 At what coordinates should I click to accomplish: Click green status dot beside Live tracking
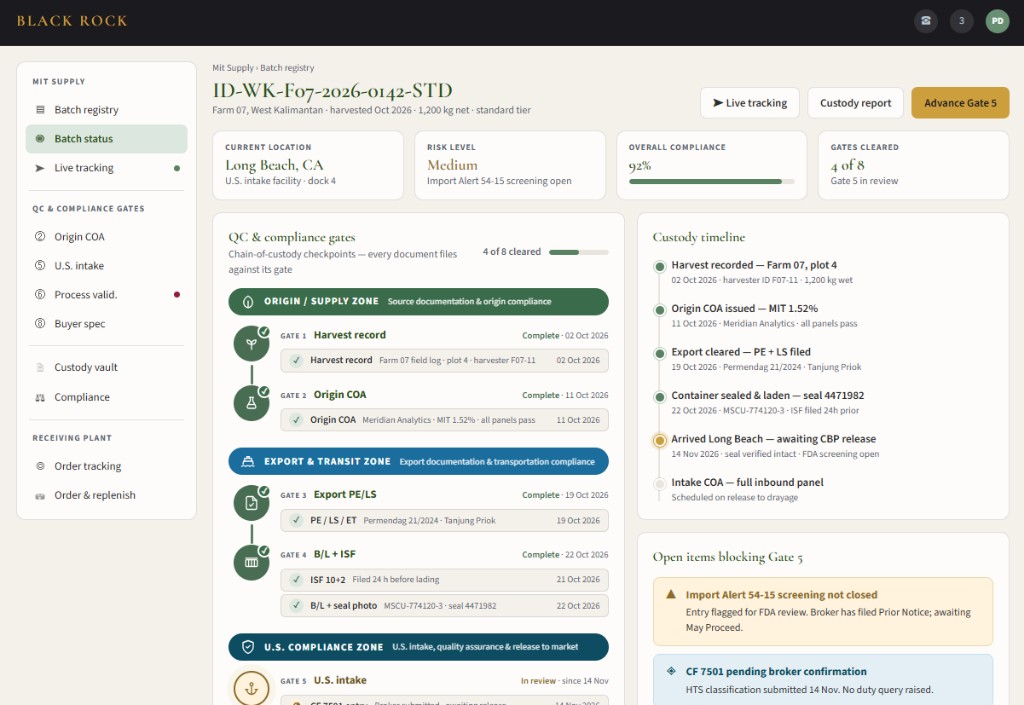tap(177, 168)
